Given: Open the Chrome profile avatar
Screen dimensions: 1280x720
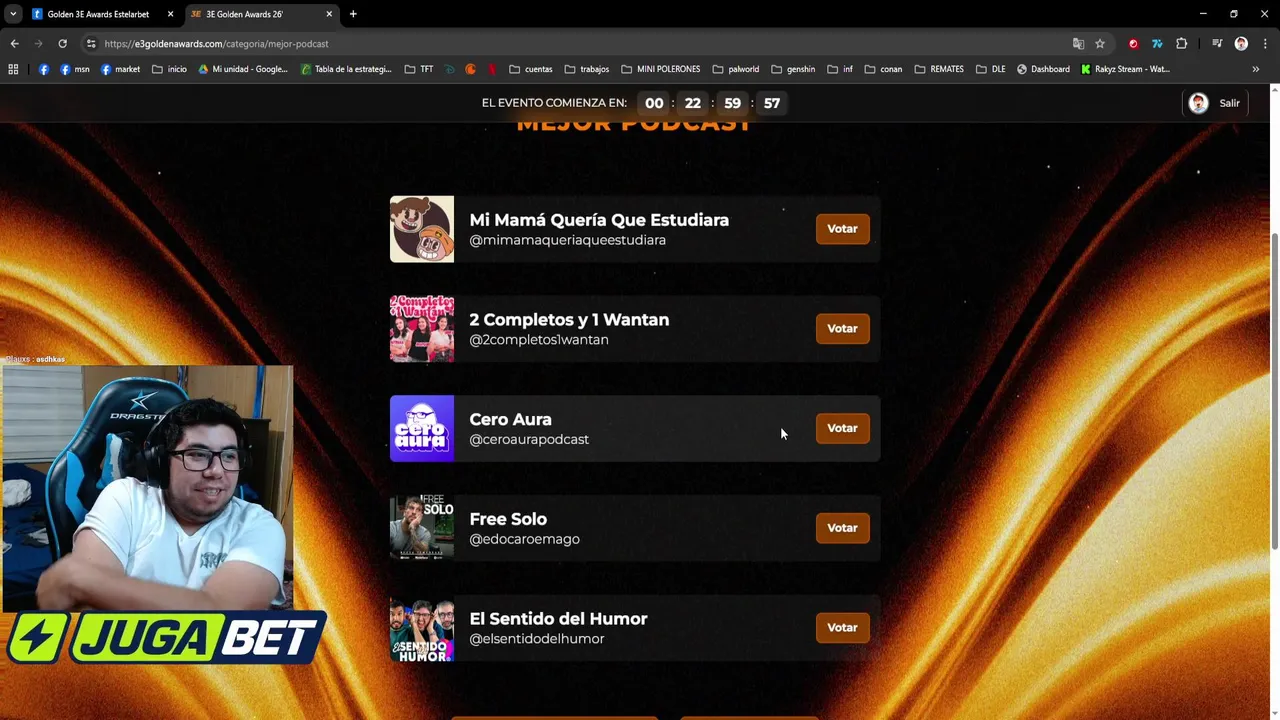Looking at the screenshot, I should [1241, 44].
